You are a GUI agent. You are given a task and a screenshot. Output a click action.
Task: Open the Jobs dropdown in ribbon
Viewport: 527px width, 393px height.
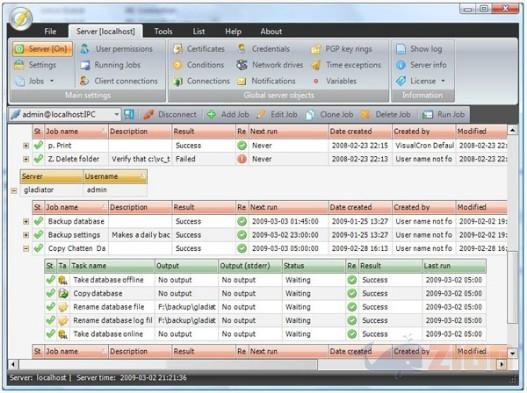pos(34,81)
